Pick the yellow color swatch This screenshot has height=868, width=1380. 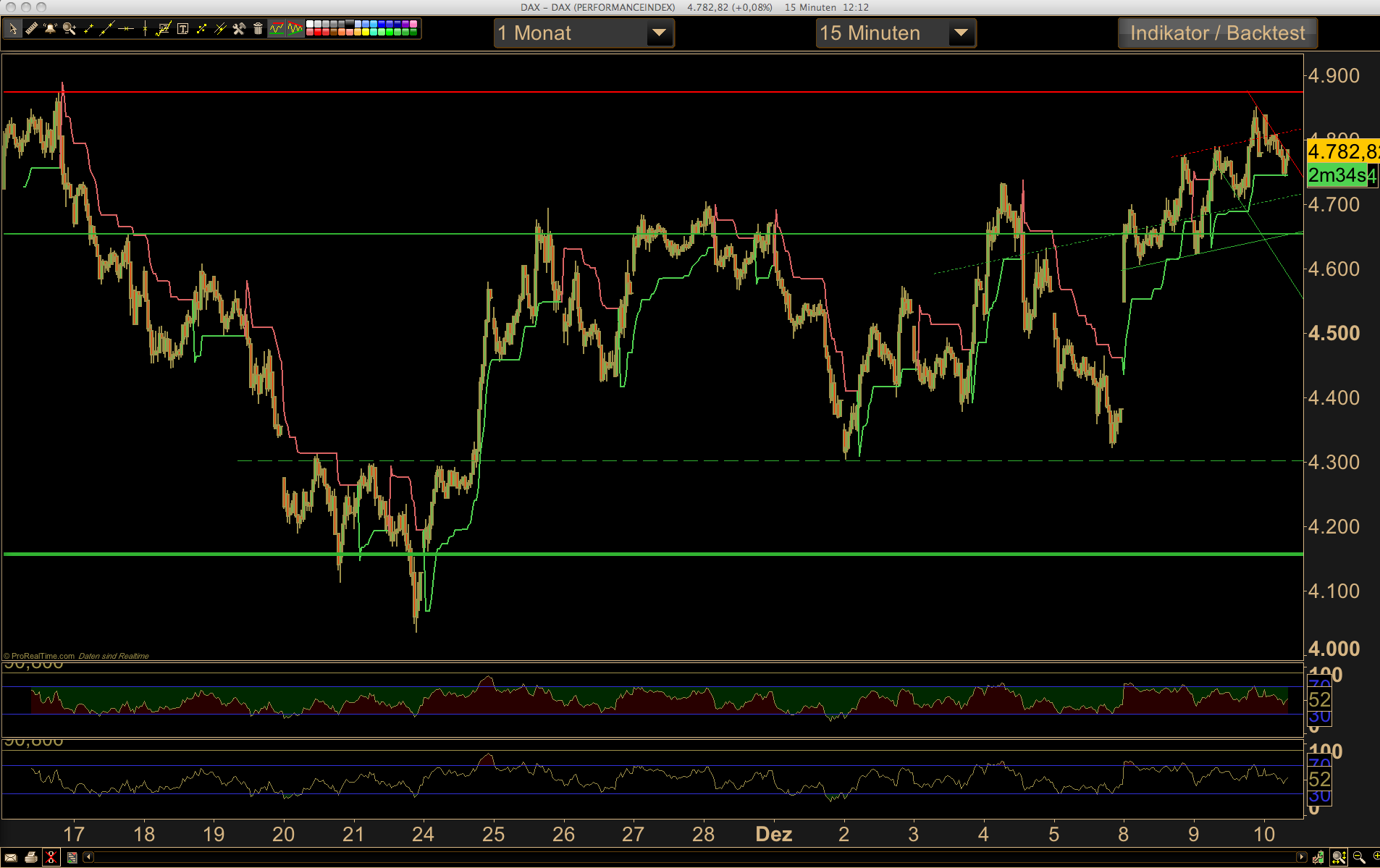coord(366,32)
